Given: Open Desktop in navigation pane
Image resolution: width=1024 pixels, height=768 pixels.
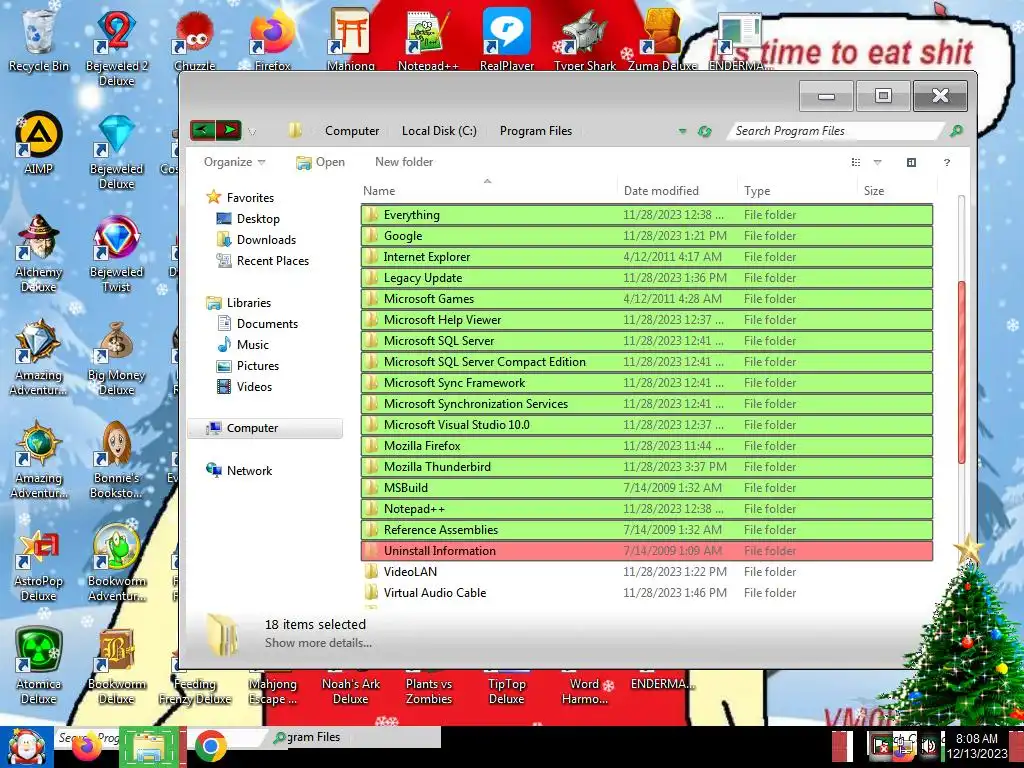Looking at the screenshot, I should point(248,219).
